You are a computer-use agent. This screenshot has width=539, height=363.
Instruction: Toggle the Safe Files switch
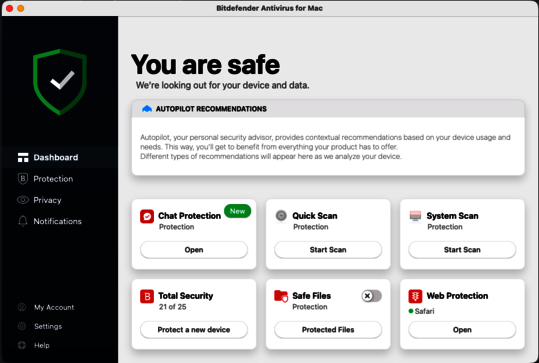tap(371, 296)
